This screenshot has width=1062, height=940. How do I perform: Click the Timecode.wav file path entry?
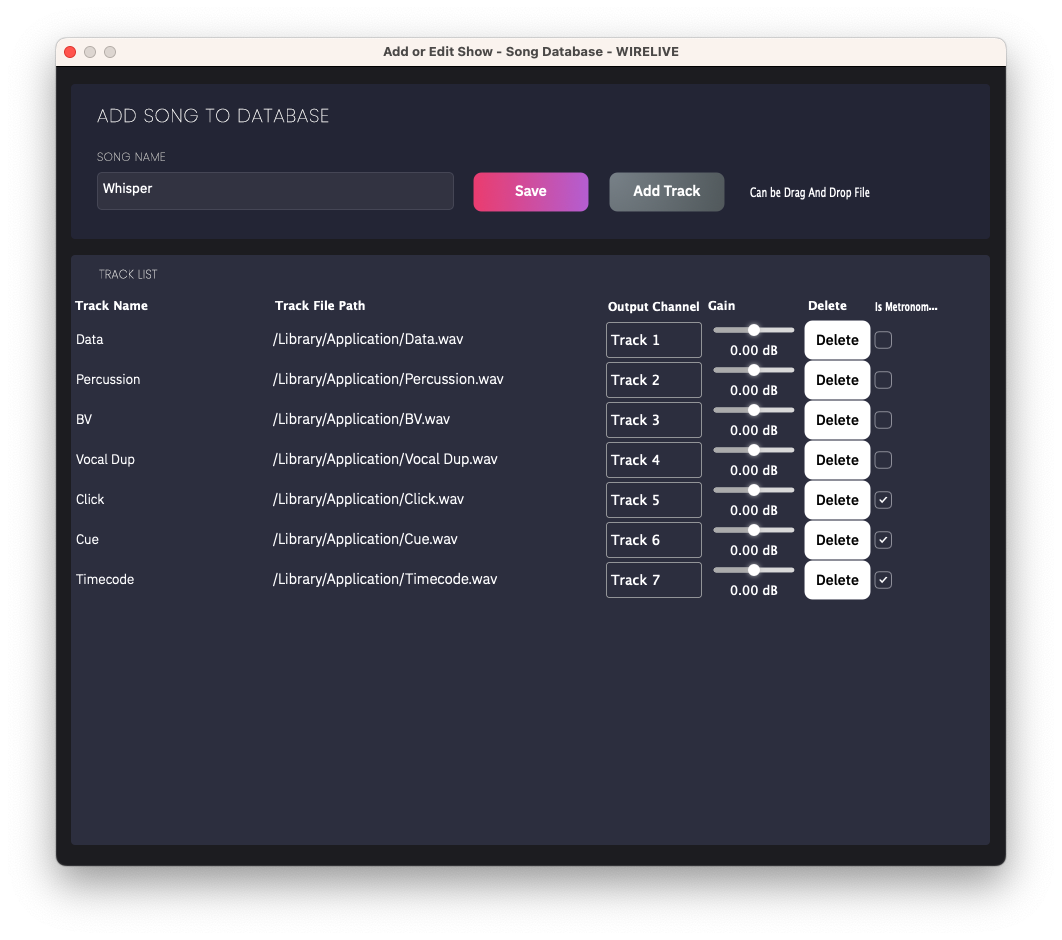tap(384, 579)
